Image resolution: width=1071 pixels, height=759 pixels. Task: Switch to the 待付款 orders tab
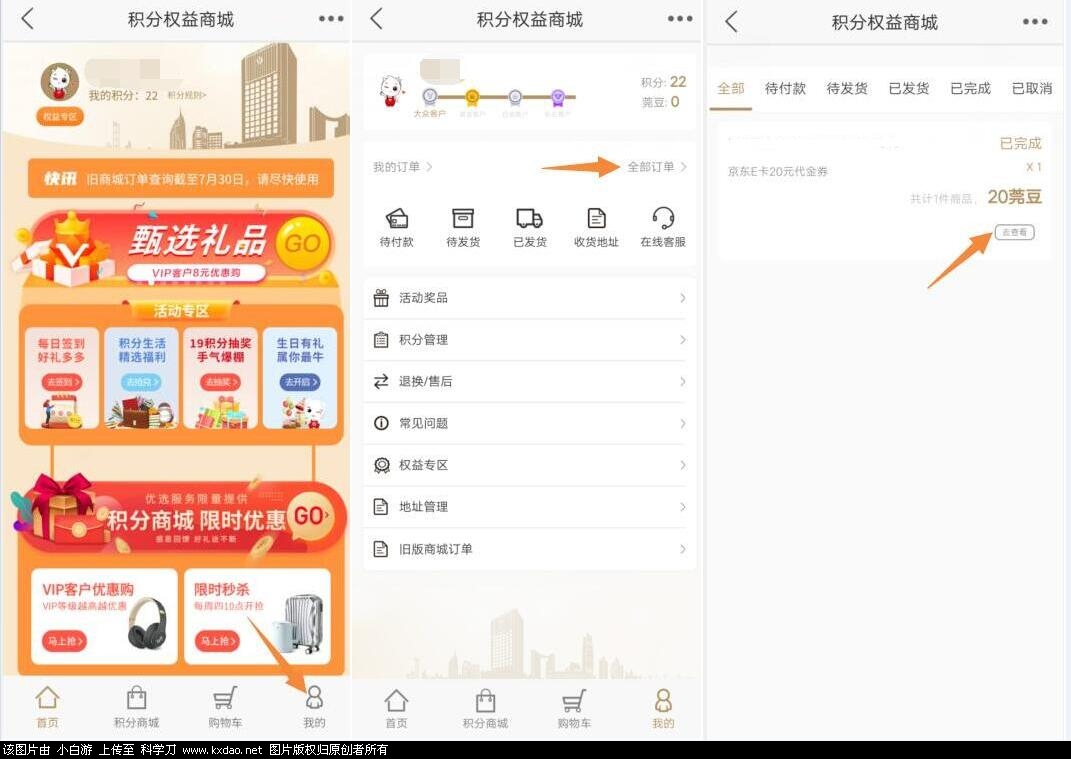coord(785,88)
